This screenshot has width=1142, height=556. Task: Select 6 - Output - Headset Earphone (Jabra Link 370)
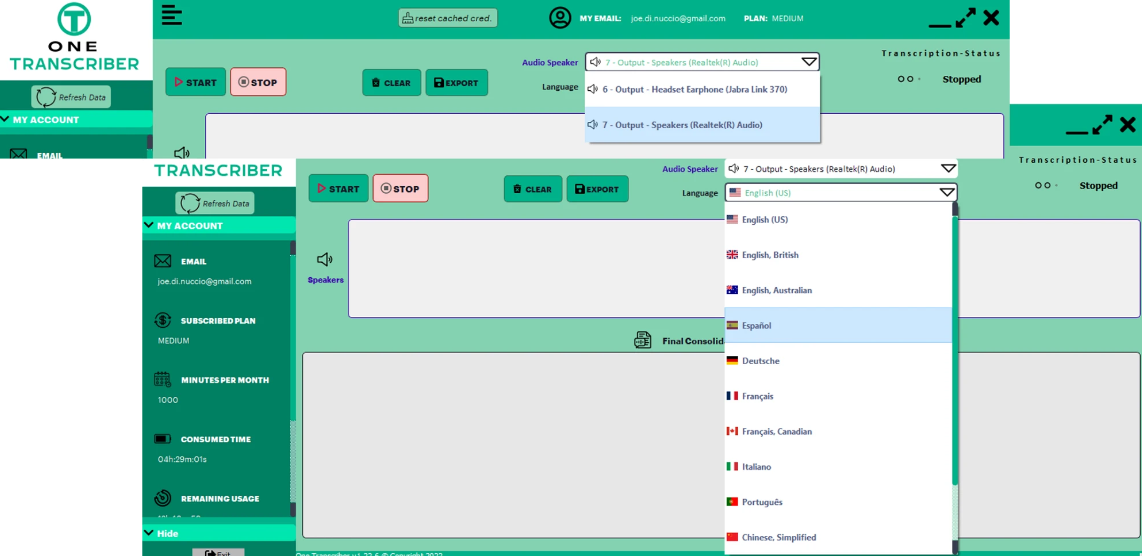[703, 89]
